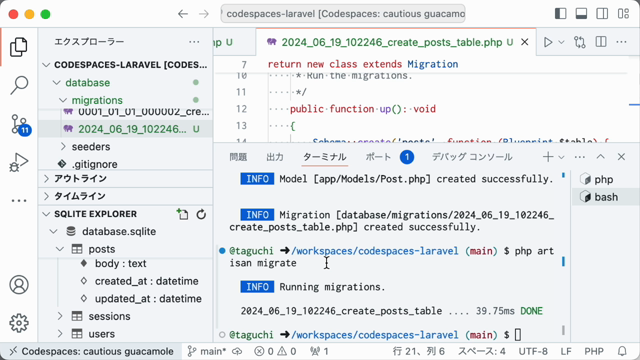Click the notifications bell in status bar
The image size is (640, 360).
click(622, 351)
